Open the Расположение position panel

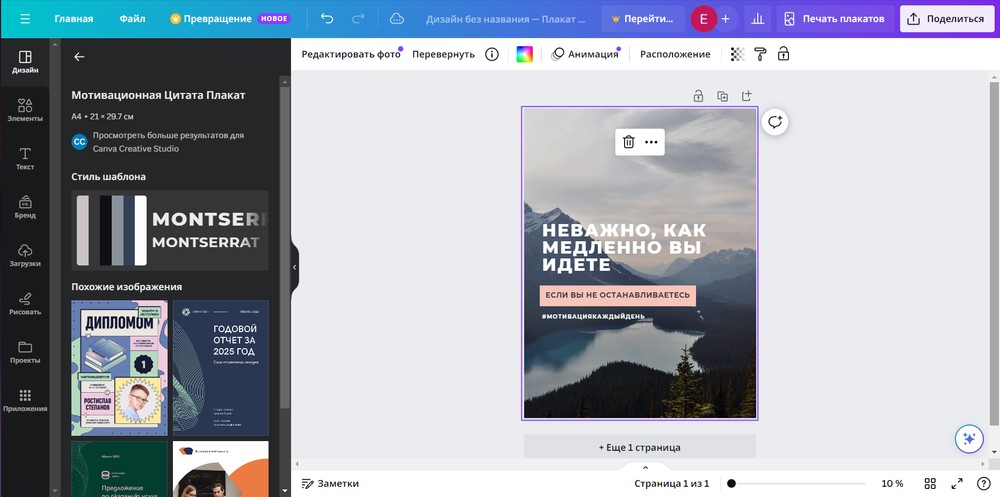(675, 54)
